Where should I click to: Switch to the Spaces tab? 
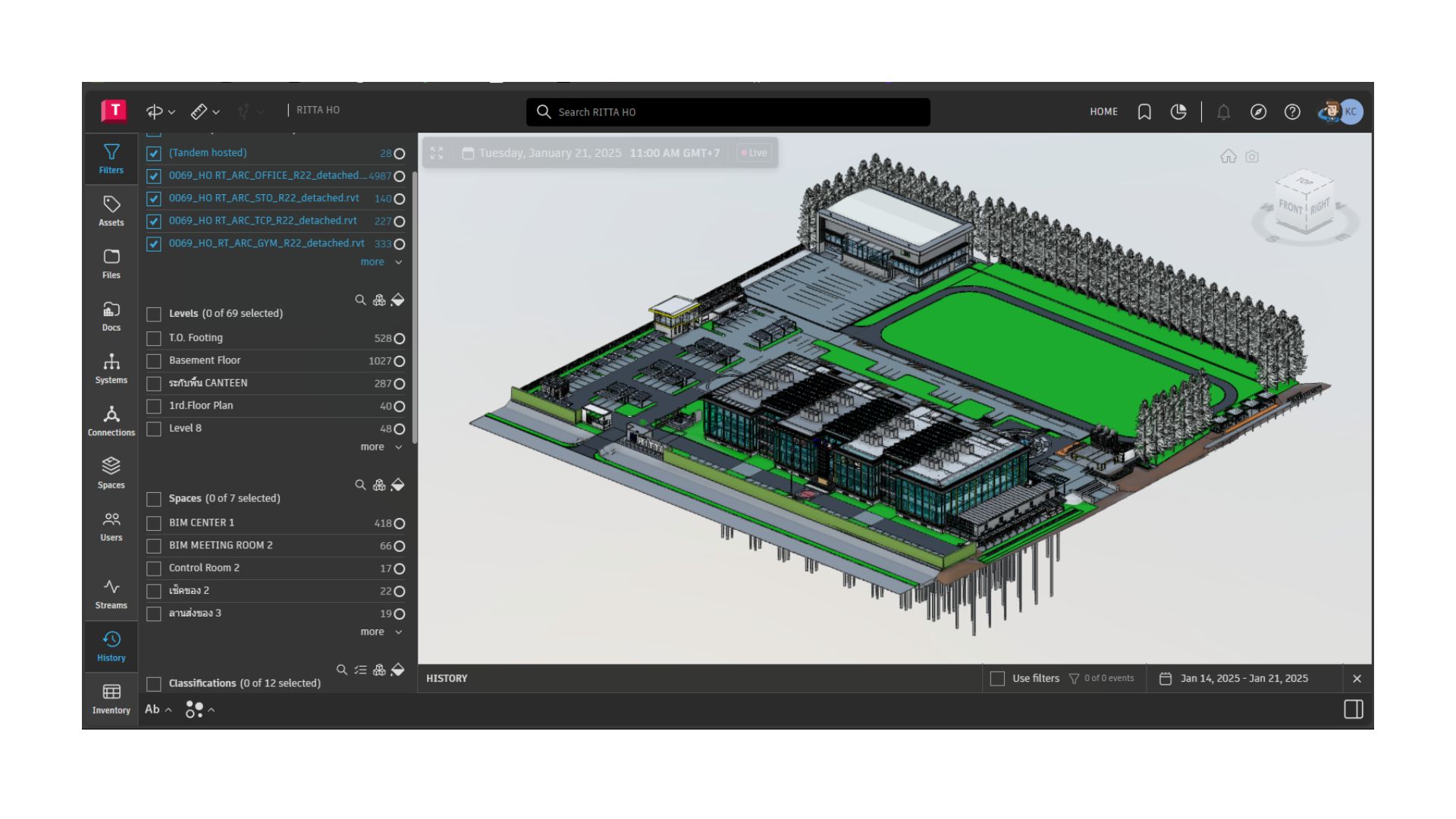pyautogui.click(x=111, y=472)
